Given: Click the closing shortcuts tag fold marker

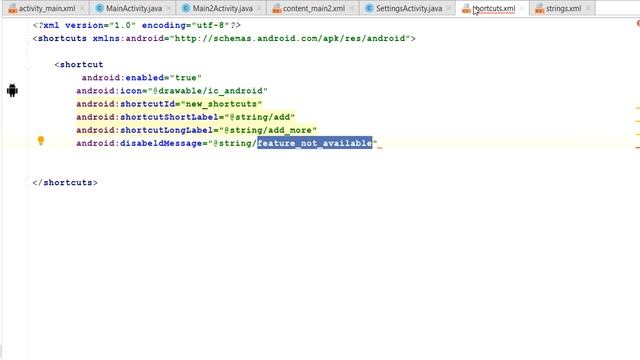Looking at the screenshot, I should point(28,181).
